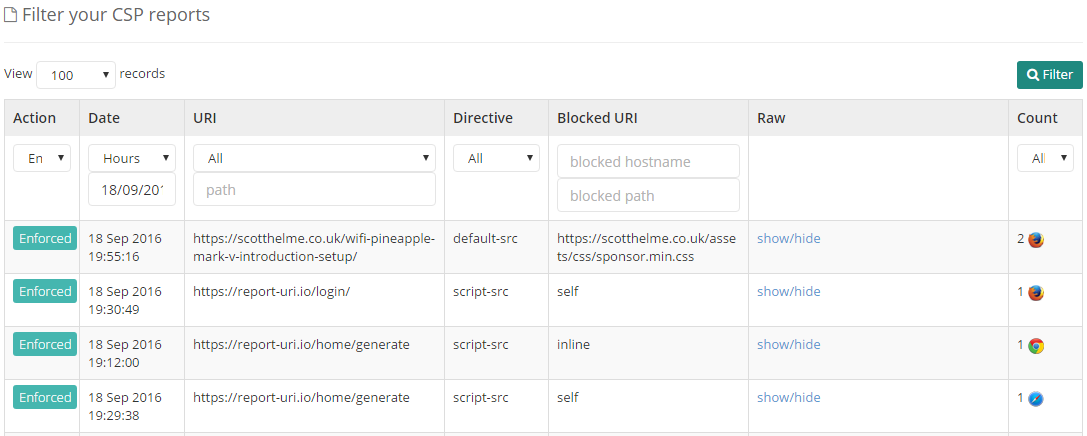Click the Chrome browser icon in the Count column
The image size is (1087, 436).
pyautogui.click(x=1036, y=346)
